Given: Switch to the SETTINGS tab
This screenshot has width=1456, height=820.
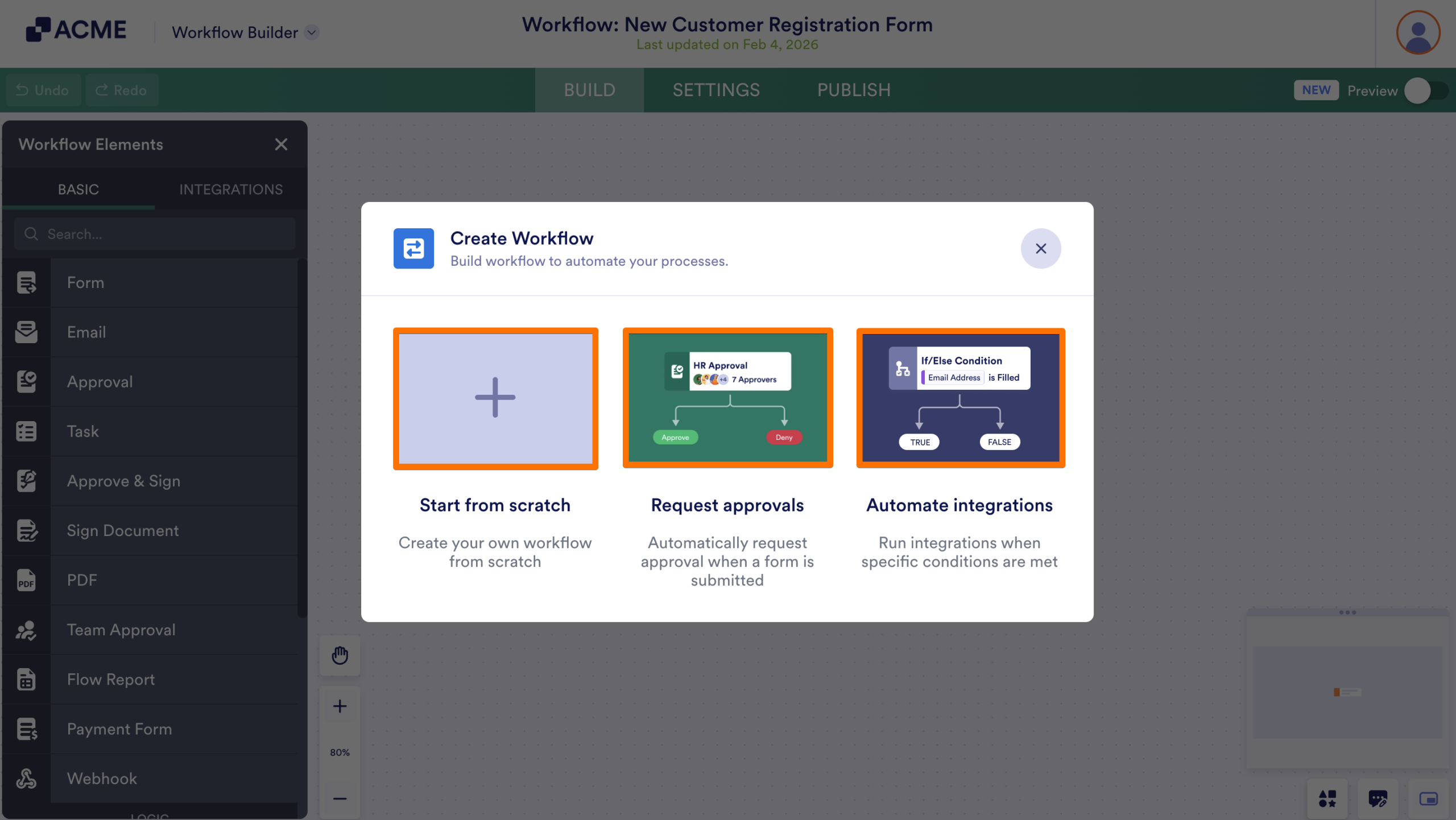Looking at the screenshot, I should click(715, 90).
